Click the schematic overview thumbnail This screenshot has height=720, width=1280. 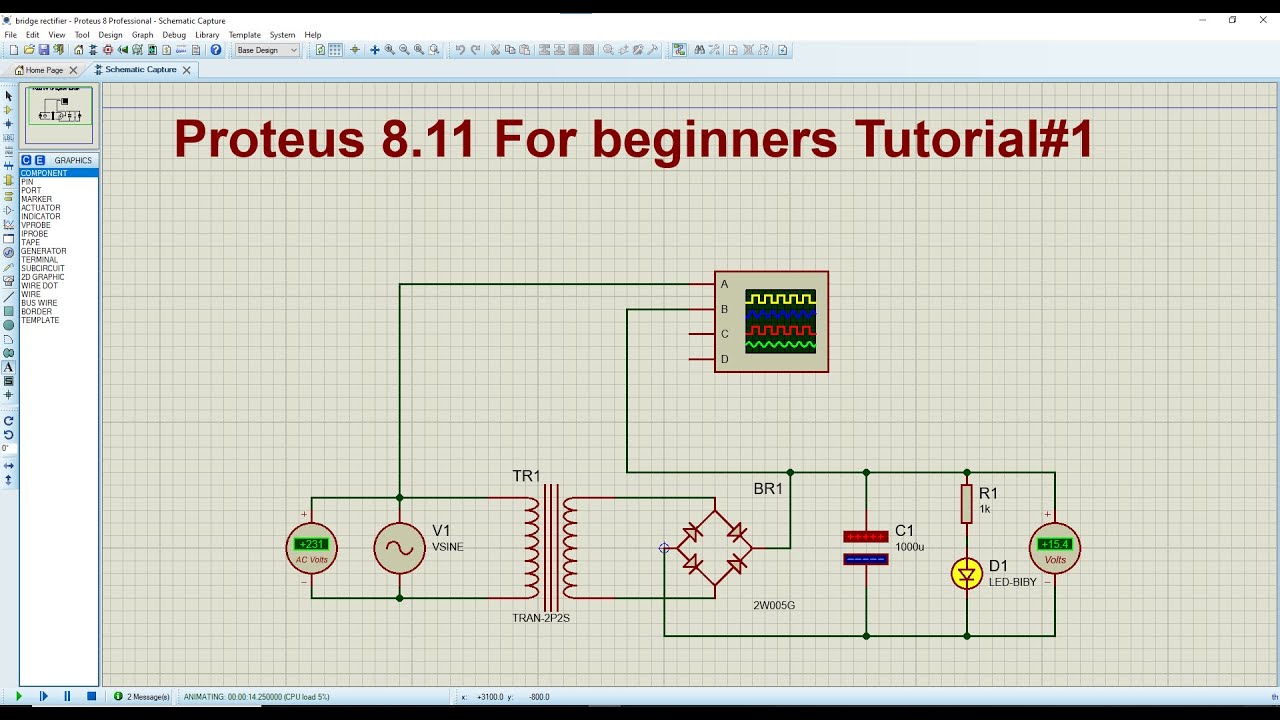coord(59,115)
